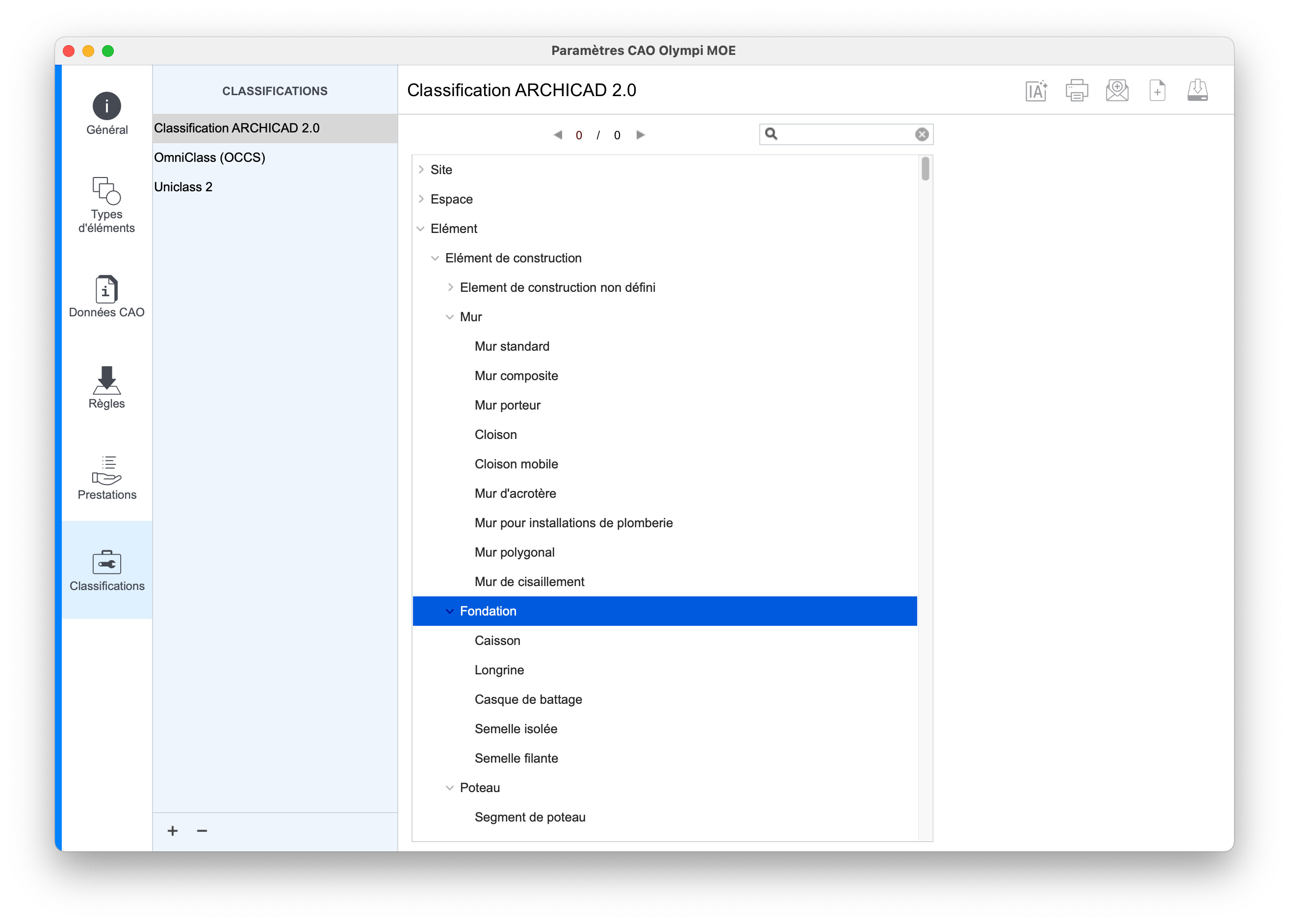Select the Segment de poteau row
The height and width of the screenshot is (924, 1289).
click(x=665, y=817)
